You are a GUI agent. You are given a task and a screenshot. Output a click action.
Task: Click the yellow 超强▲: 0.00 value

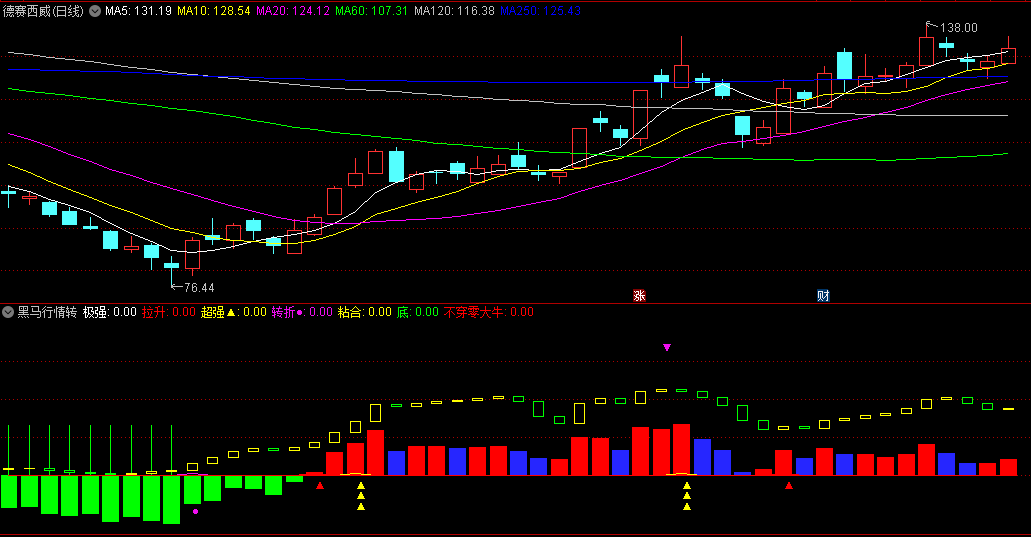click(233, 312)
